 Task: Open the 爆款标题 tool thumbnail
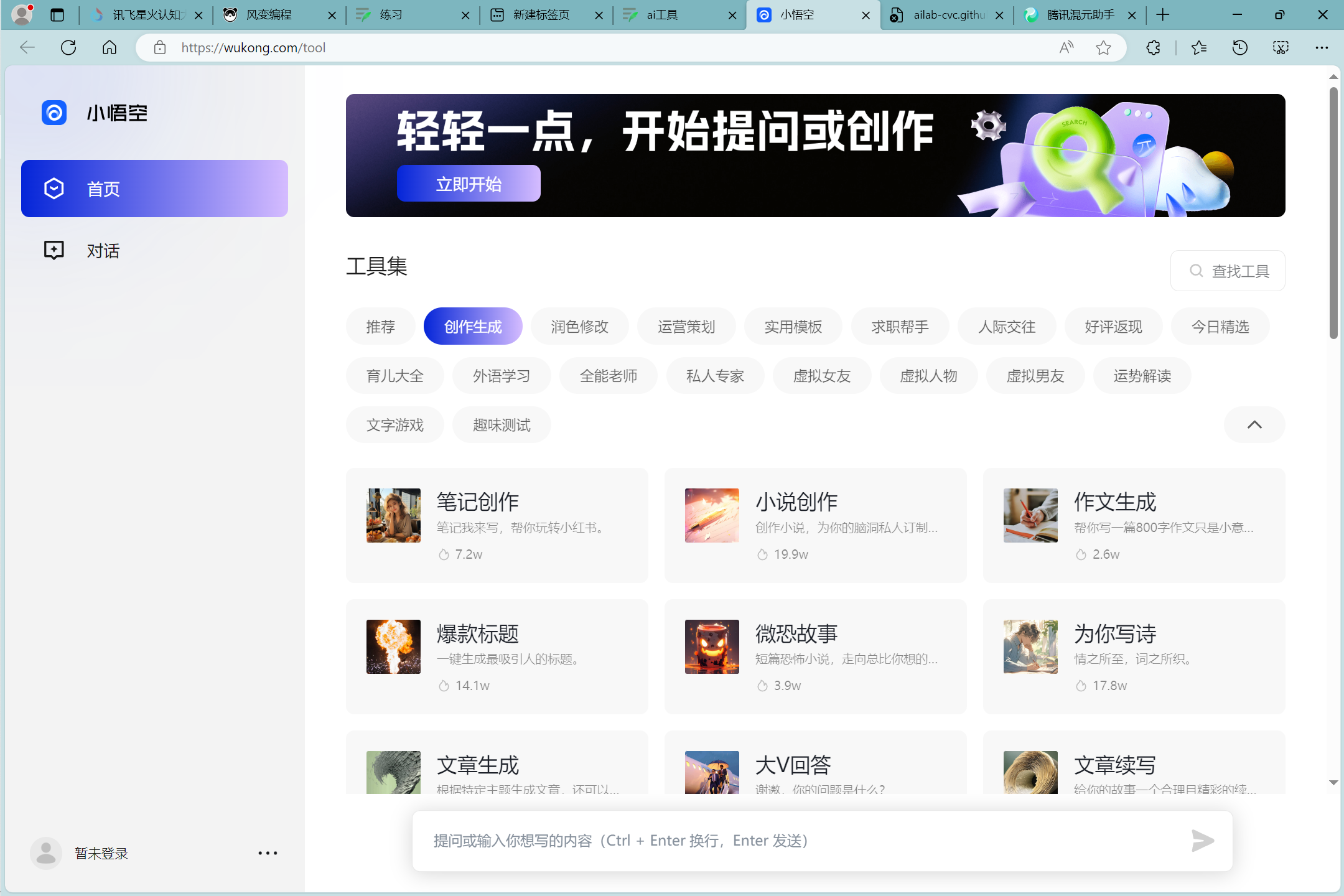393,646
